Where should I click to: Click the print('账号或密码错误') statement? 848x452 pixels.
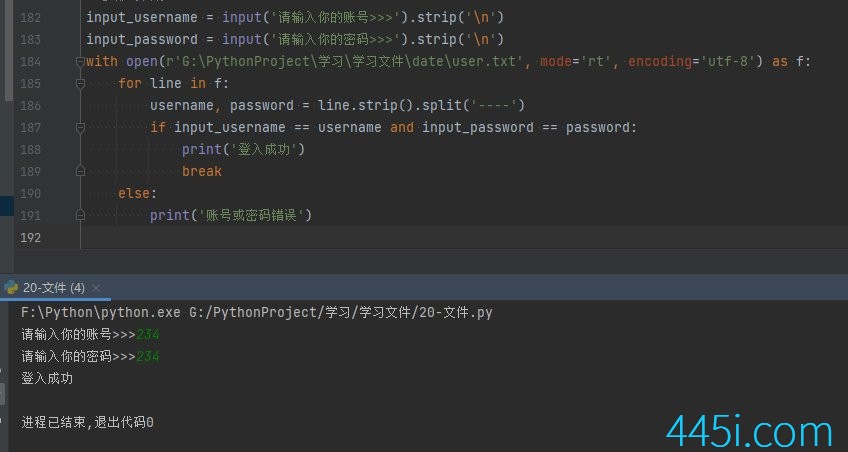231,215
